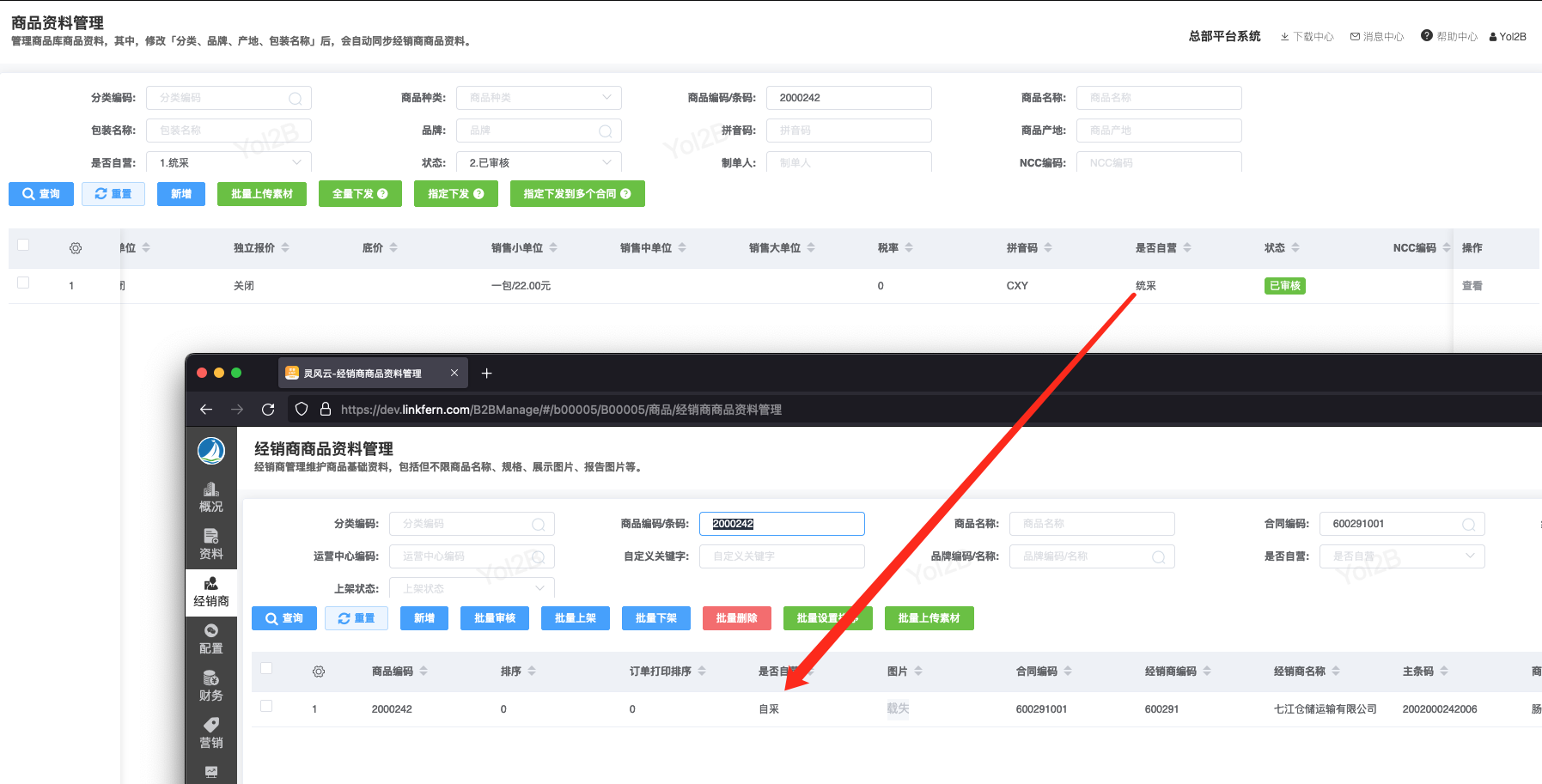Open 帮助中心 link in top bar

click(1449, 37)
